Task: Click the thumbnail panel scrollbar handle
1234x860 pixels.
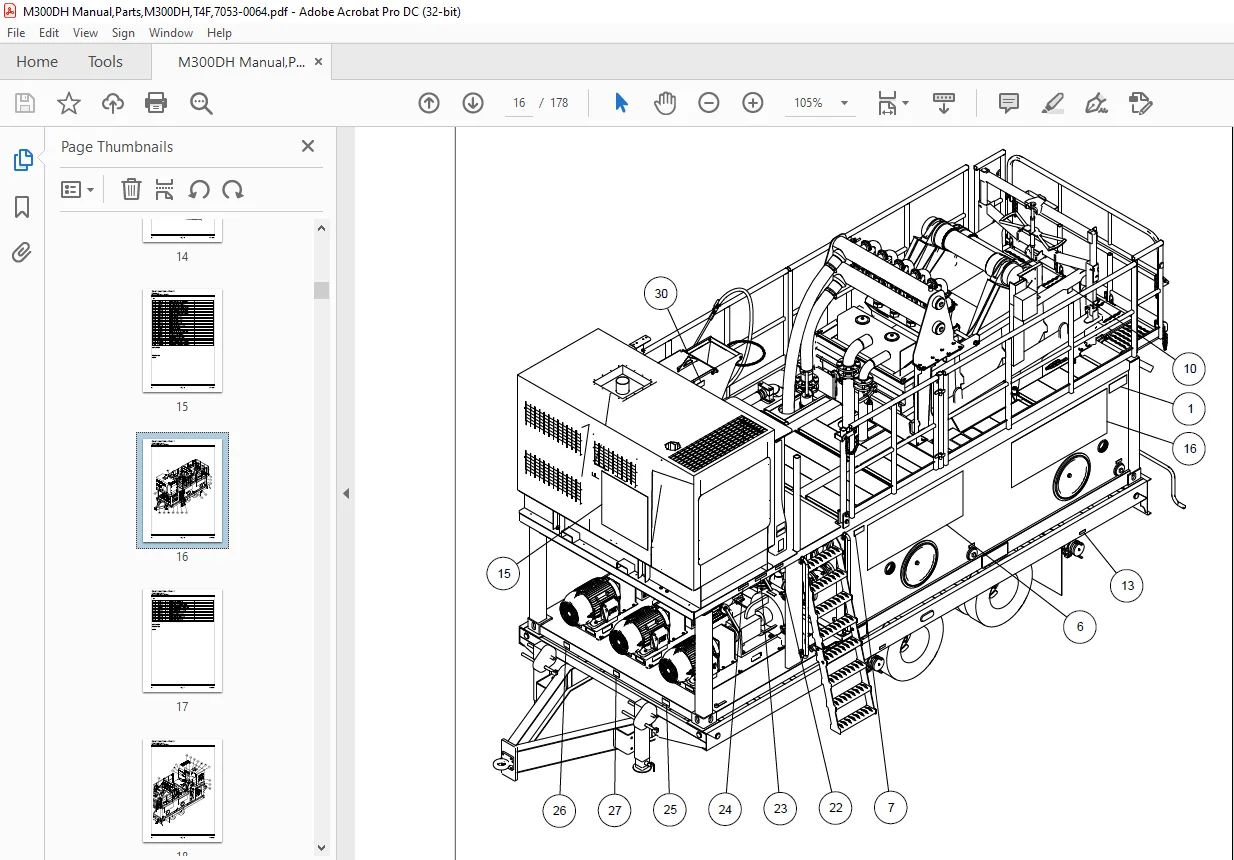Action: click(322, 290)
